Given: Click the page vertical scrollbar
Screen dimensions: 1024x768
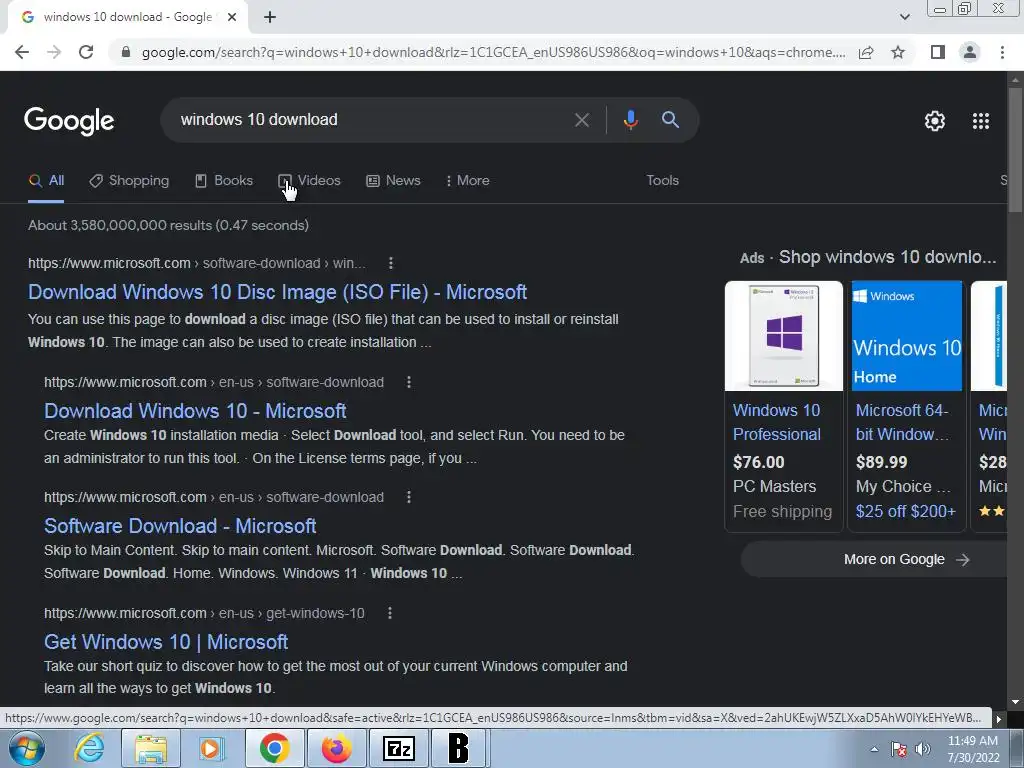Looking at the screenshot, I should [x=1015, y=150].
